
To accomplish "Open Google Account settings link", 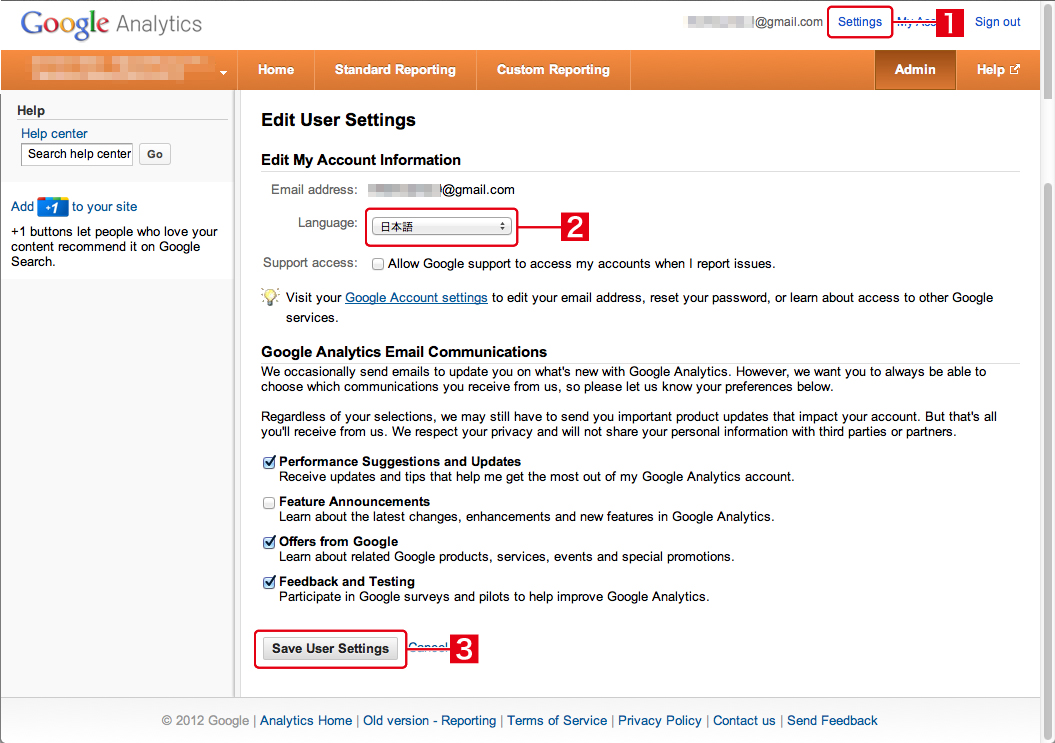I will click(x=416, y=297).
